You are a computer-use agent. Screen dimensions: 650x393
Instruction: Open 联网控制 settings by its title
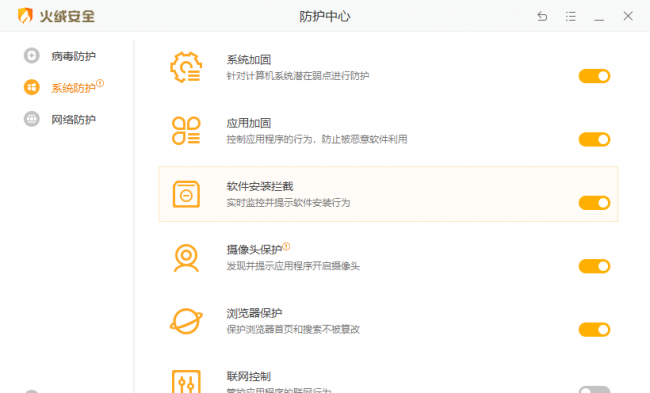coord(249,376)
